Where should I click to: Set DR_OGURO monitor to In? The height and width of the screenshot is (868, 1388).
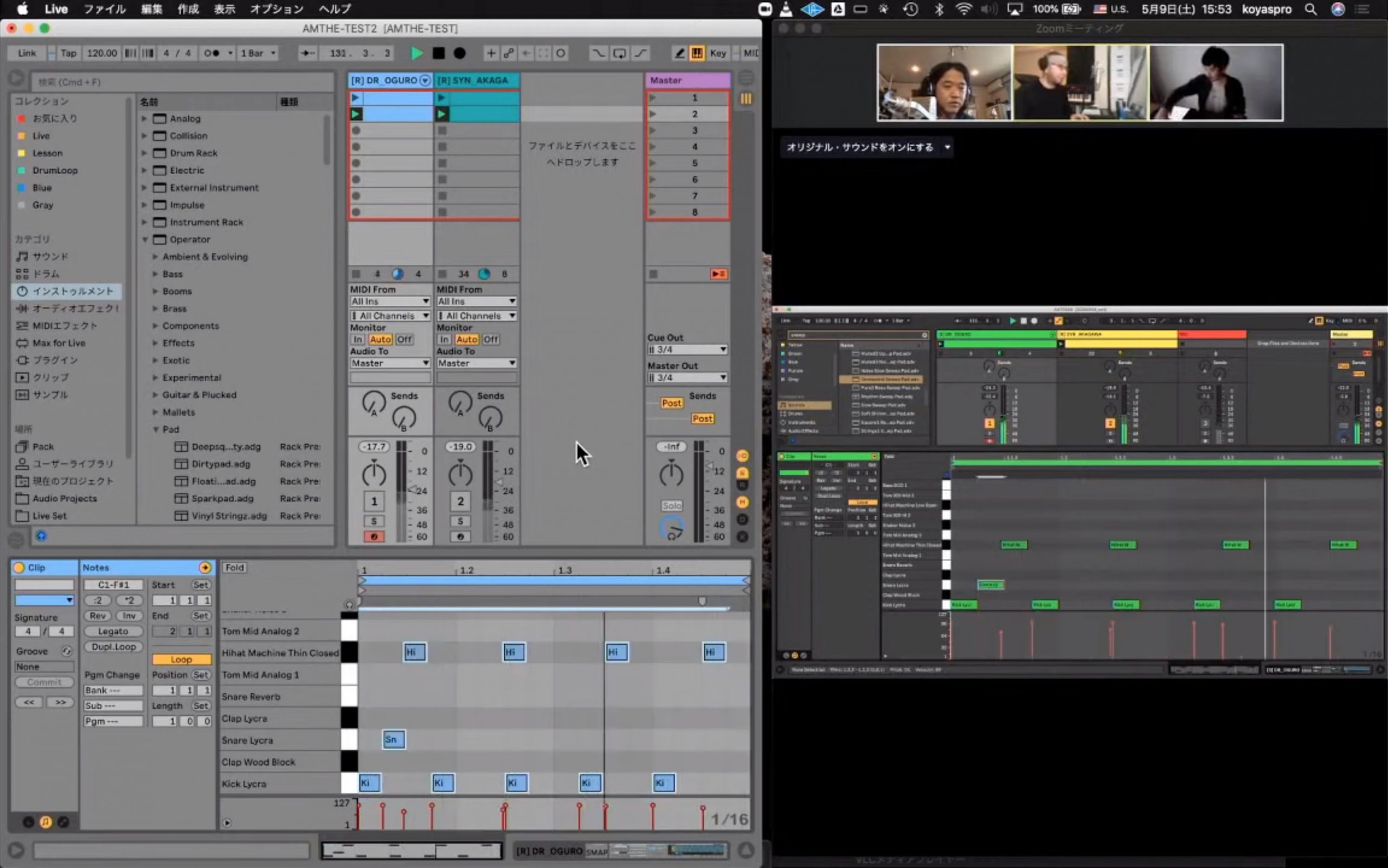pos(358,339)
